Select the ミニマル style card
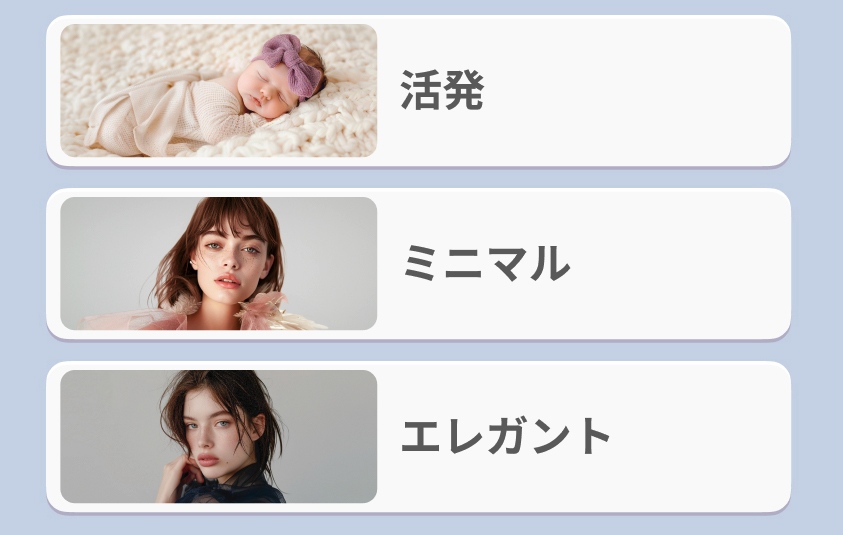The height and width of the screenshot is (535, 843). 418,264
